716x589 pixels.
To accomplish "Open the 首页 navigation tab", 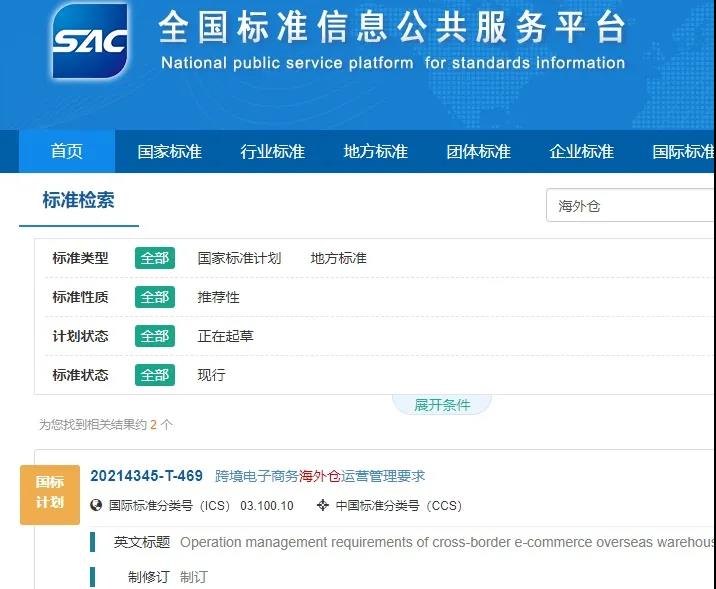I will 67,151.
